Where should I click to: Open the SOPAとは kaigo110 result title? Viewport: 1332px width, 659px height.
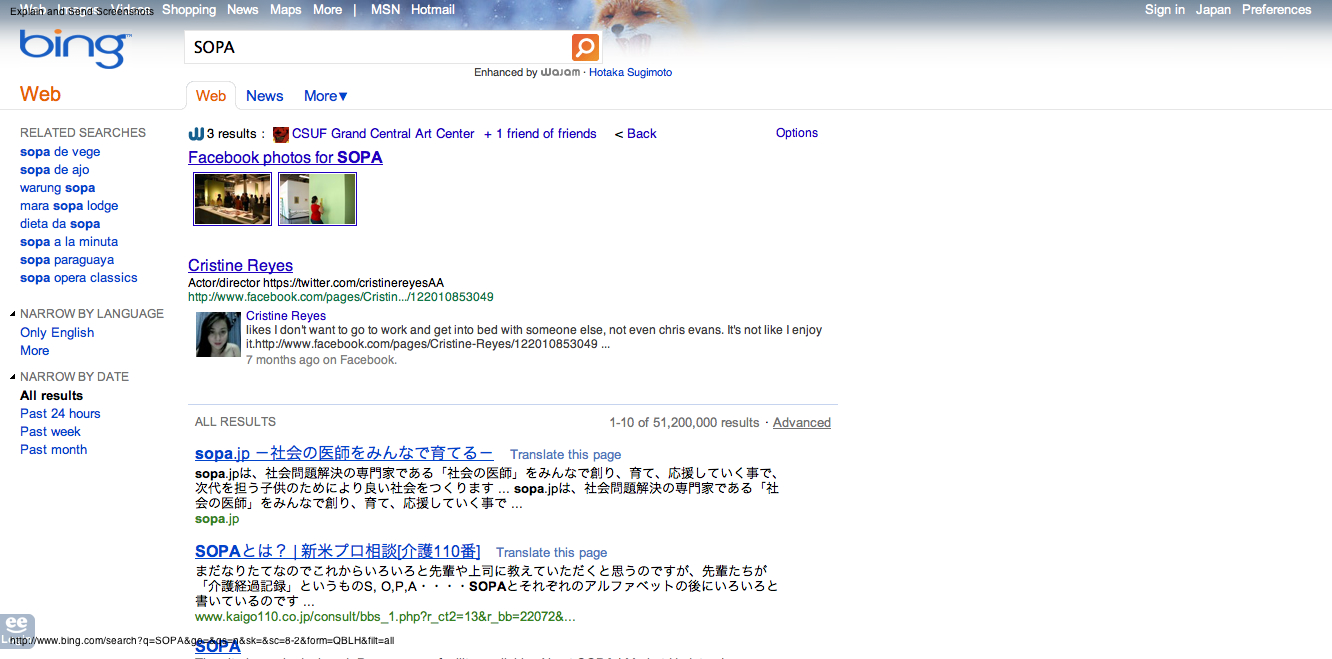(x=338, y=552)
